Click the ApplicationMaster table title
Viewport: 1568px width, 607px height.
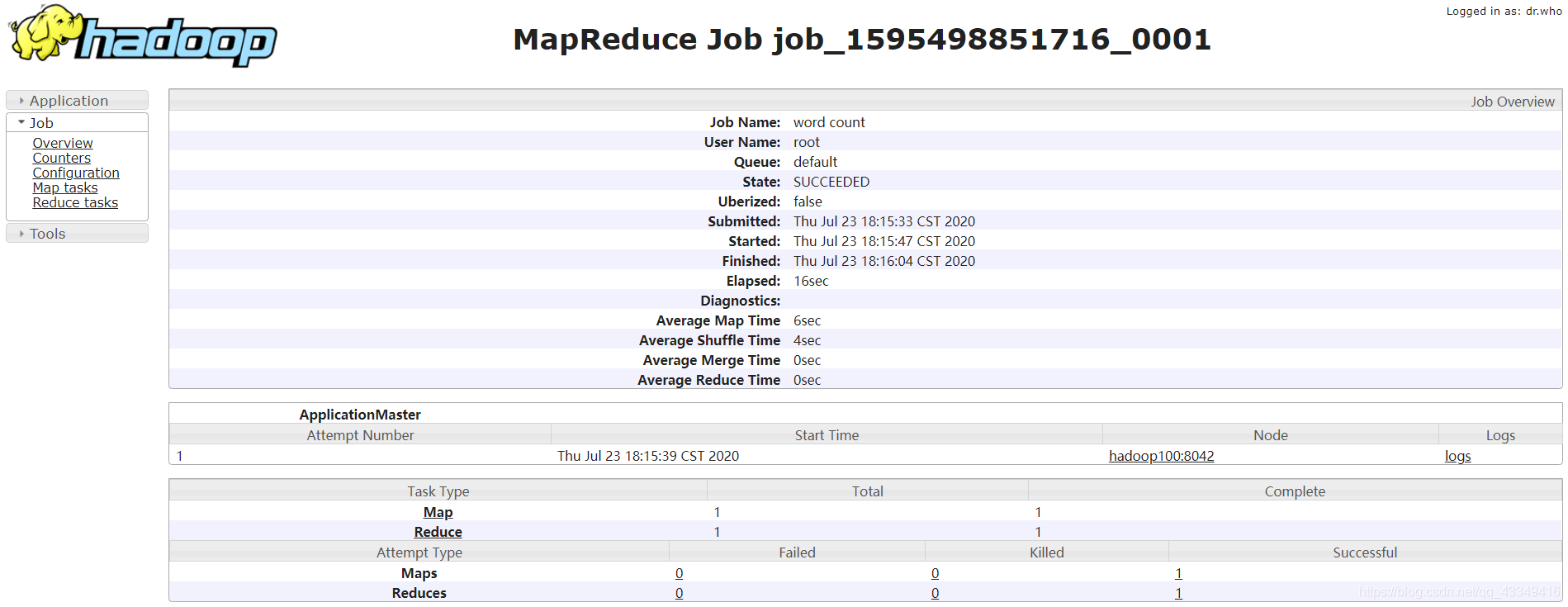tap(360, 415)
